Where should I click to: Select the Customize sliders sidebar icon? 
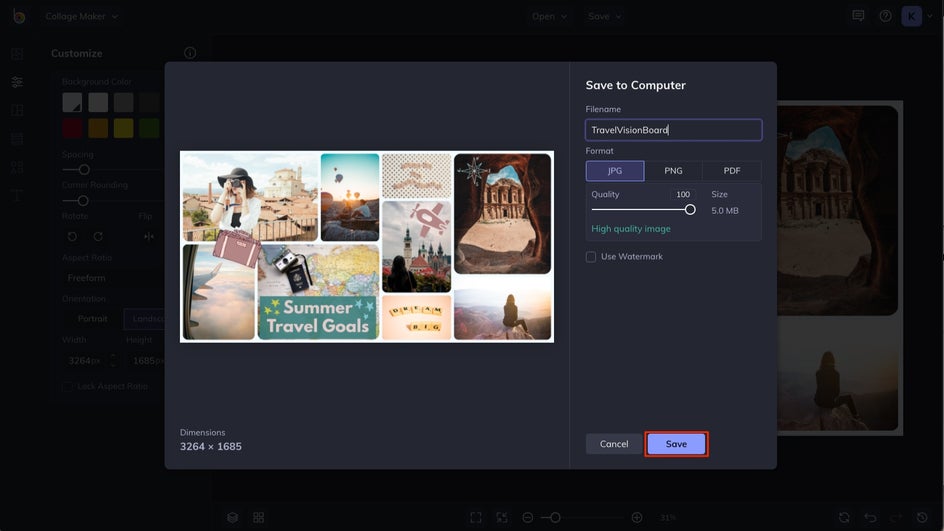(x=17, y=82)
